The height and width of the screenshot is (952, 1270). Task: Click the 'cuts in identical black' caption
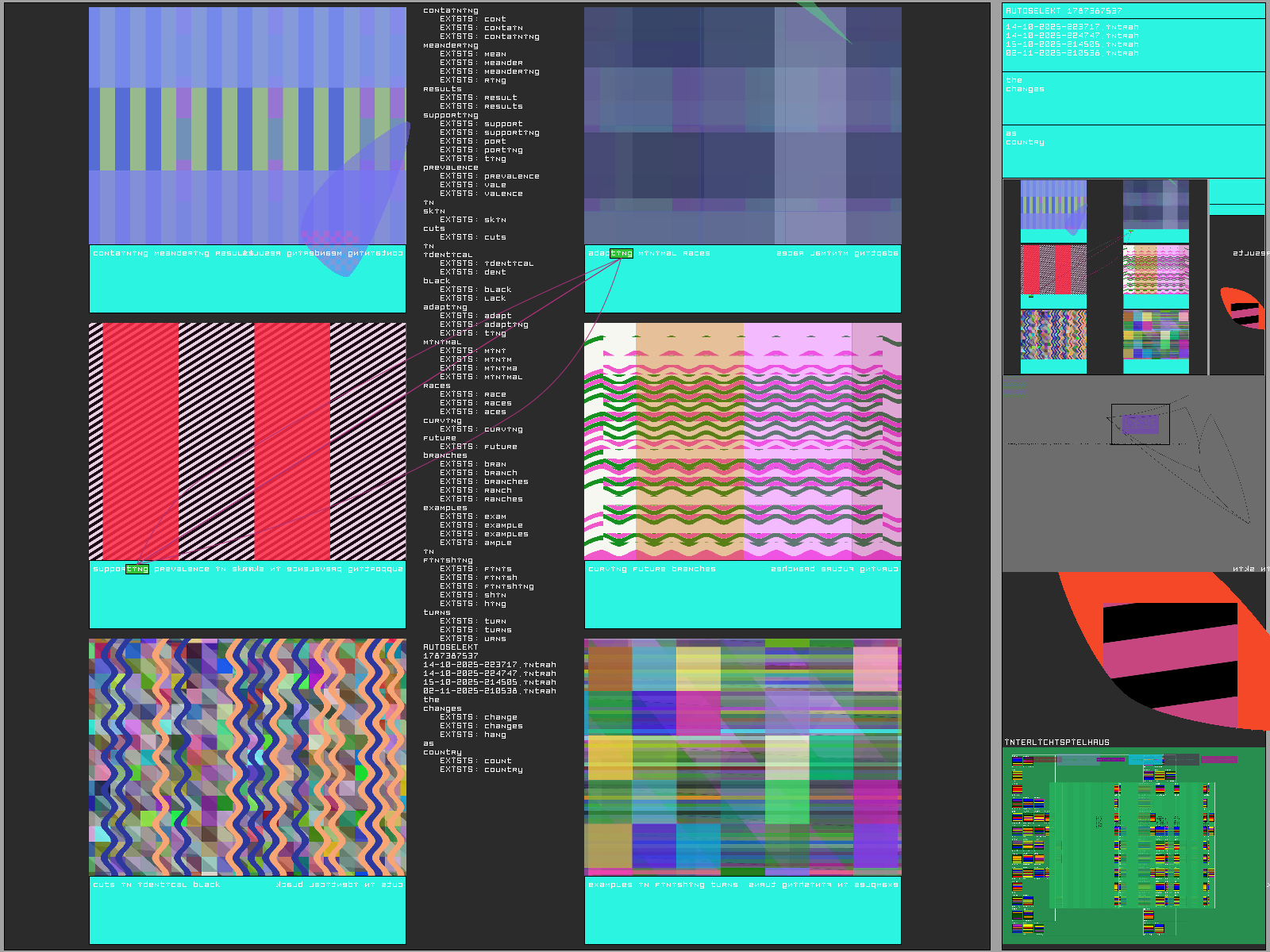156,885
